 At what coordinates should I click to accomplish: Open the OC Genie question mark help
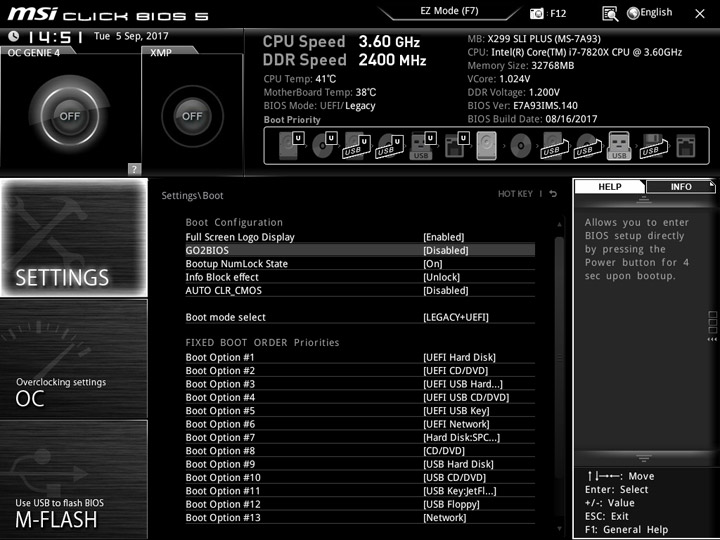pos(134,169)
